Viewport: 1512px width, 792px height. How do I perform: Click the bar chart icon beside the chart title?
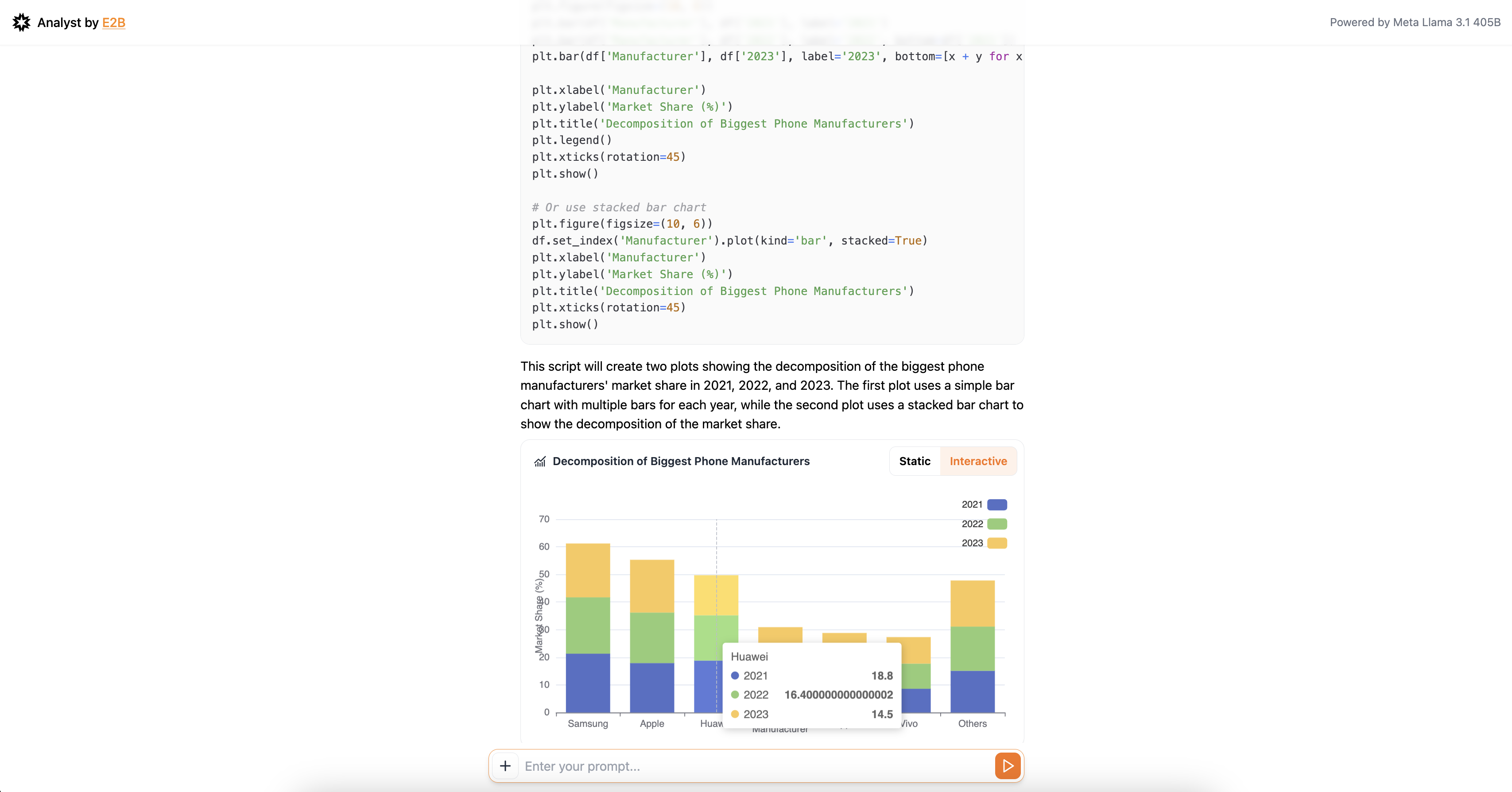click(541, 462)
